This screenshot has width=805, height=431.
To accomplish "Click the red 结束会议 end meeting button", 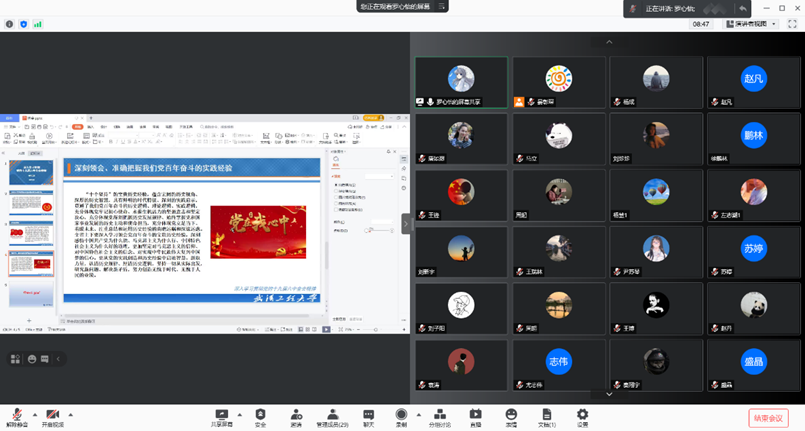I will (768, 417).
